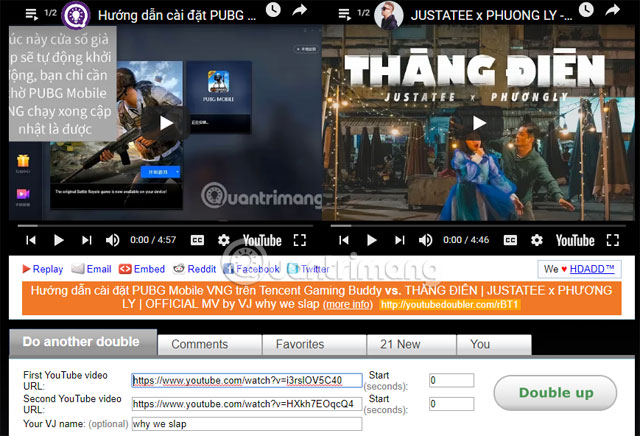640x436 pixels.
Task: Edit Start seconds for second video
Action: [x=451, y=404]
